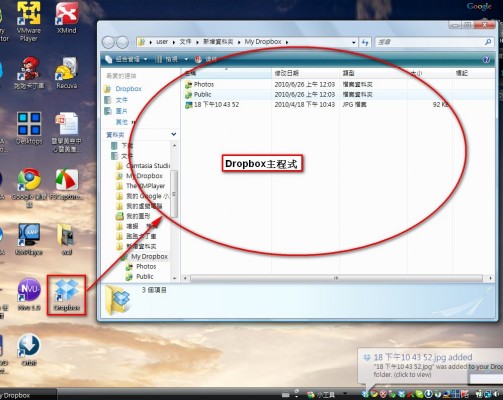Open the Dropbox desktop shortcut
The image size is (503, 400).
(x=67, y=295)
